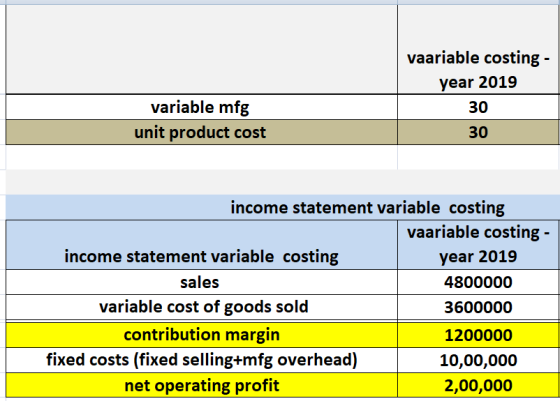This screenshot has height=401, width=560.
Task: Click the 'contribution margin' label cell
Action: [201, 335]
